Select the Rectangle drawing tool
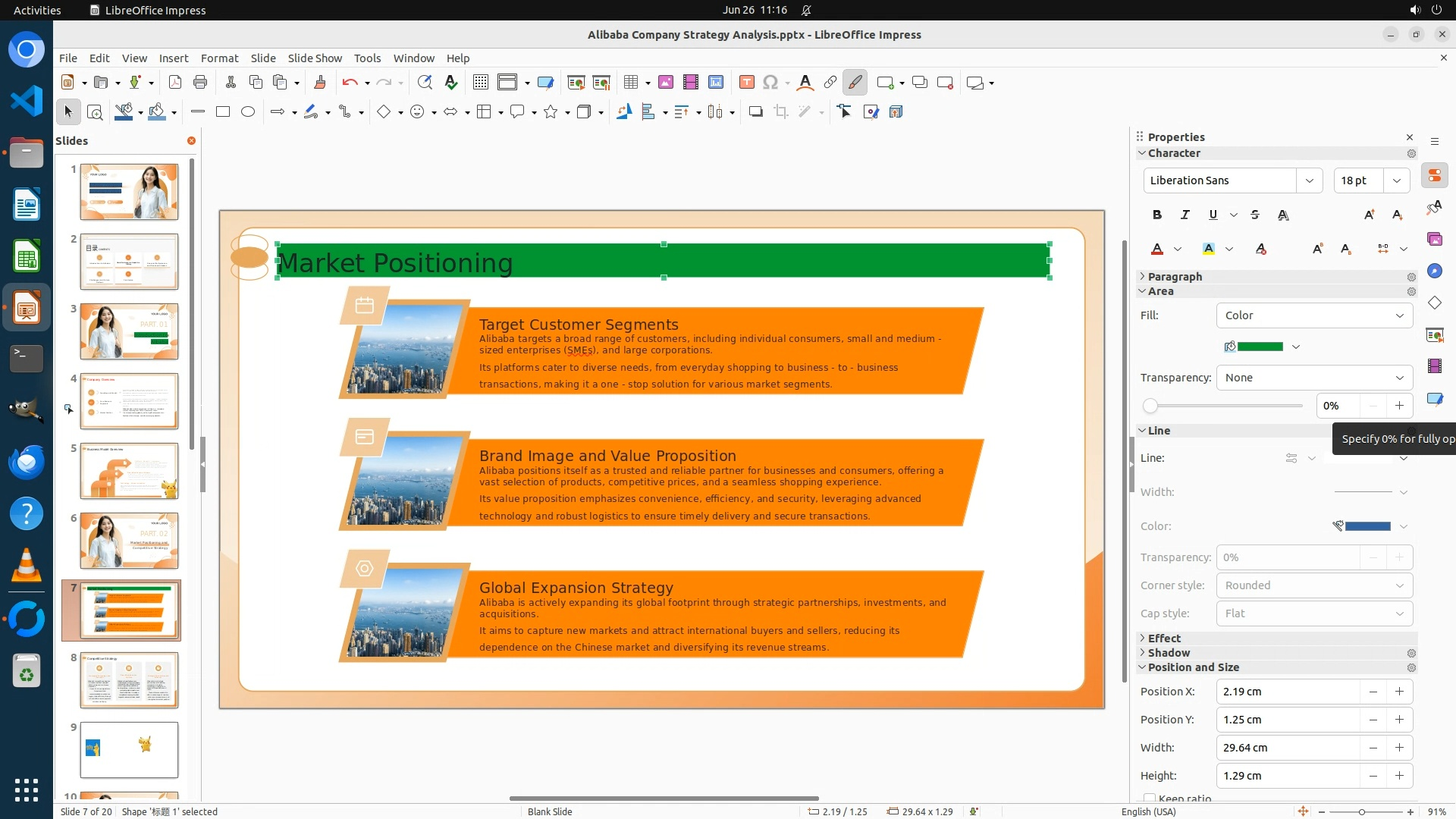Viewport: 1456px width, 819px height. (x=223, y=111)
